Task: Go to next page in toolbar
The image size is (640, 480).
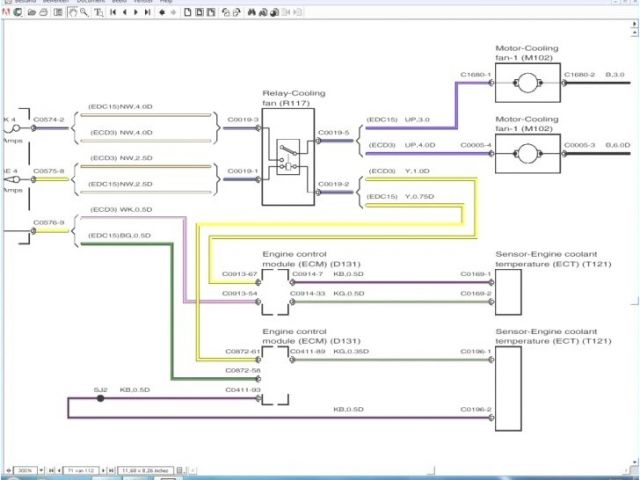Action: [x=135, y=12]
